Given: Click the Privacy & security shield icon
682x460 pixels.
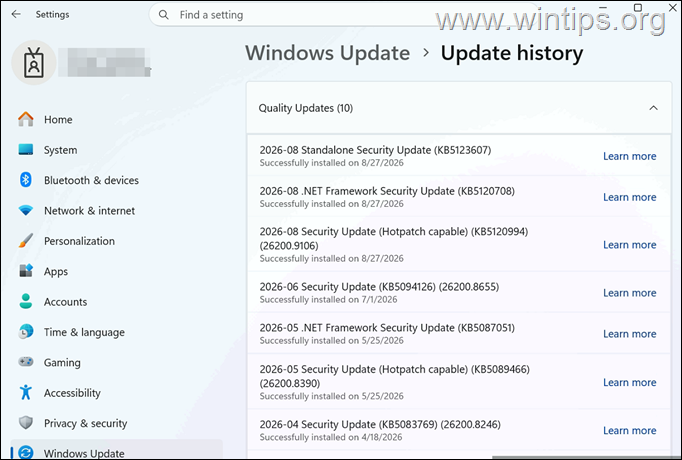Looking at the screenshot, I should pyautogui.click(x=26, y=423).
